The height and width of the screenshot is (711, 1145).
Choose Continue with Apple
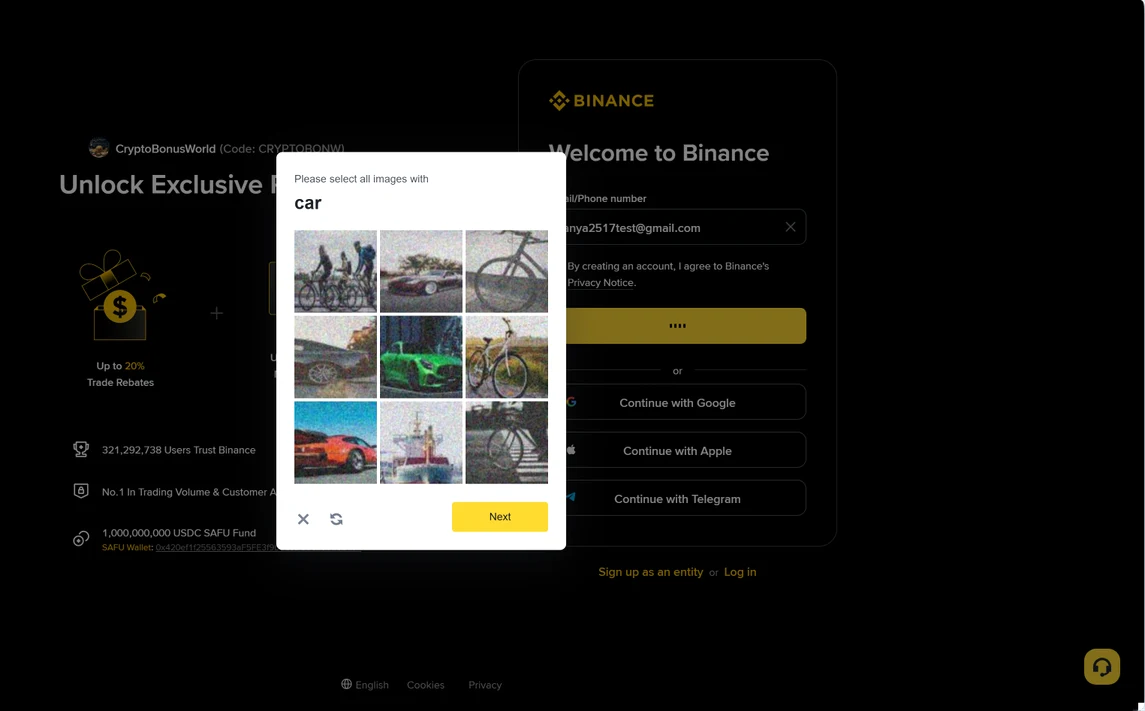[677, 450]
